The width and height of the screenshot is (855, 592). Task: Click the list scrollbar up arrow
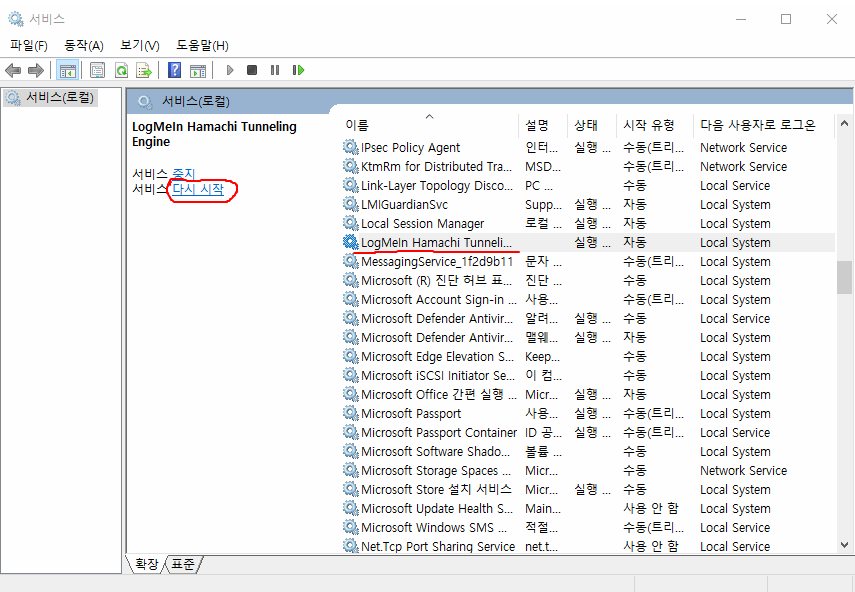[844, 123]
